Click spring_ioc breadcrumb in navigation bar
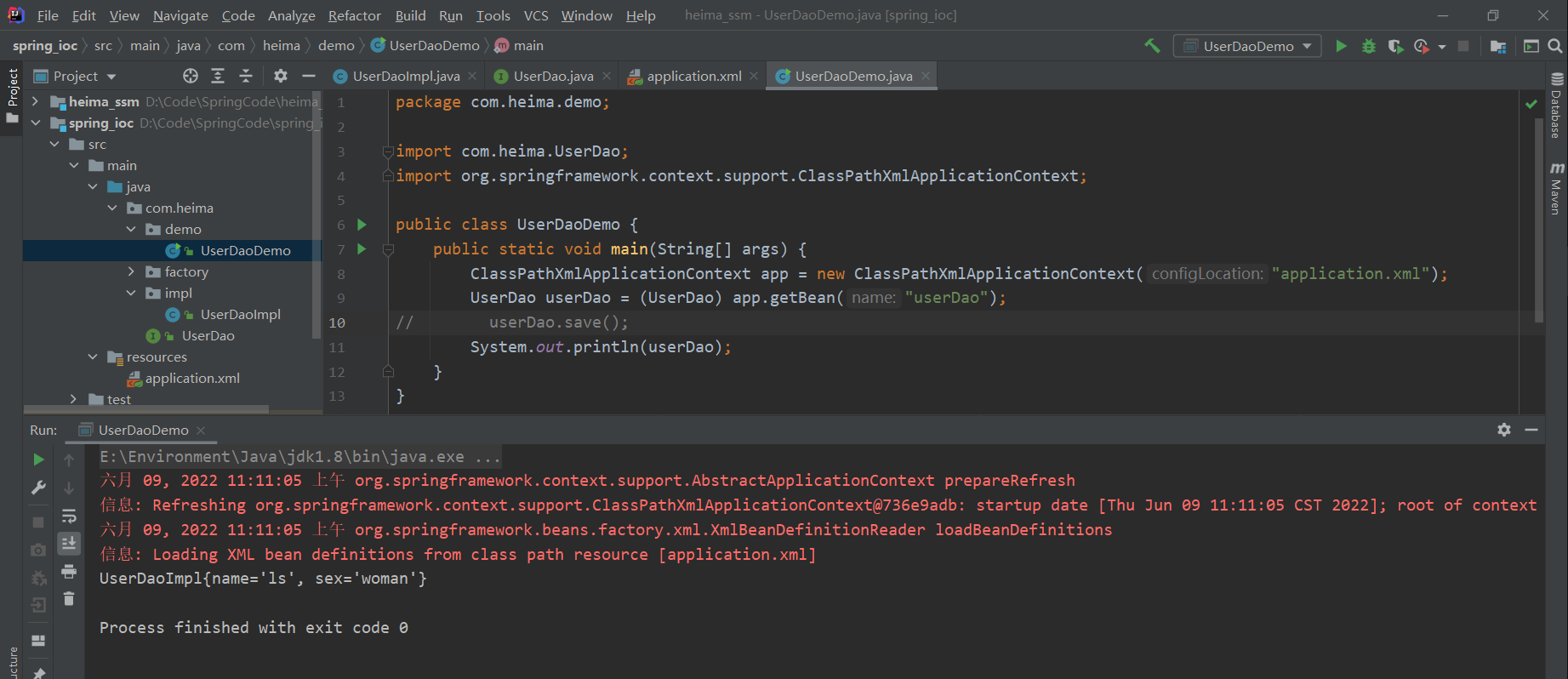This screenshot has height=679, width=1568. [45, 46]
